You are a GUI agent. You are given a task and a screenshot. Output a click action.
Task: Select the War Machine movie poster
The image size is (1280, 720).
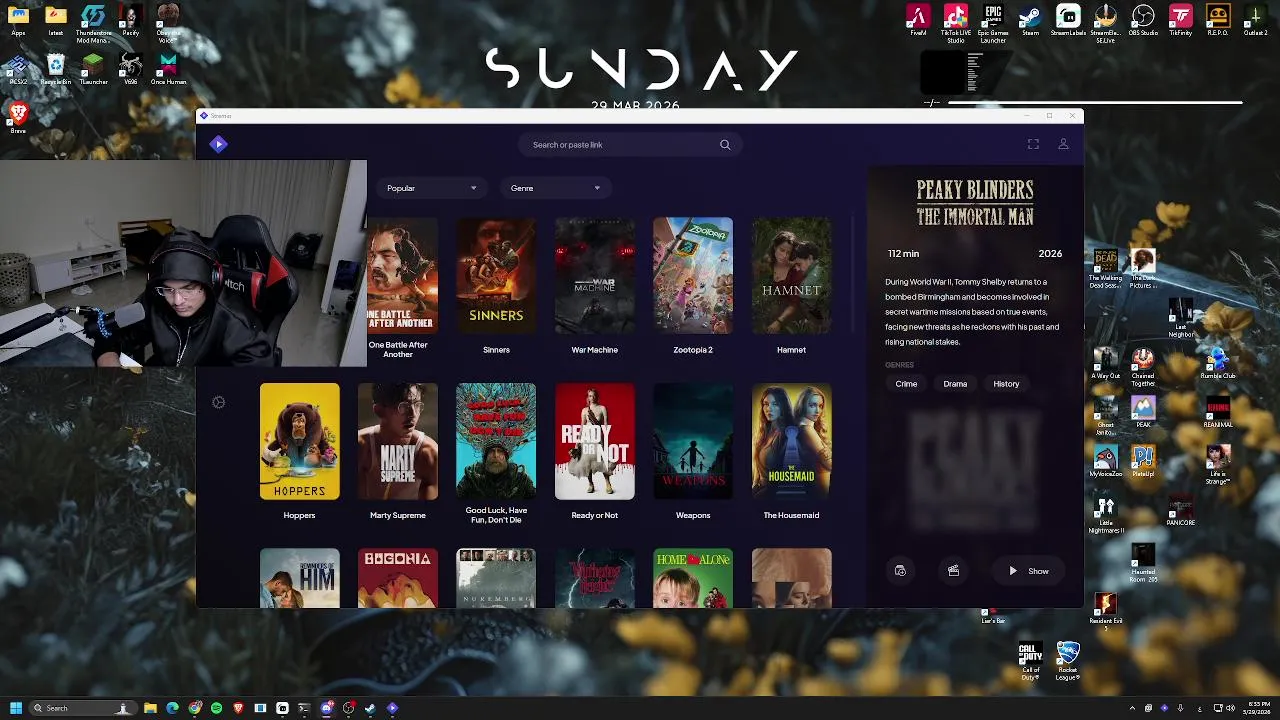pyautogui.click(x=594, y=276)
